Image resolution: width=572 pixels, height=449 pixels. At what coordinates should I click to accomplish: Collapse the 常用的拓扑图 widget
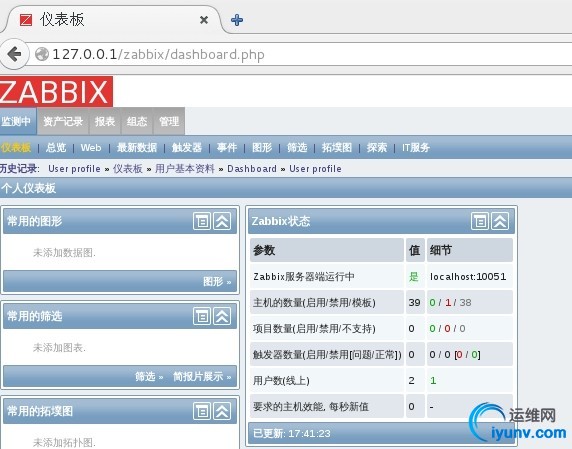[x=222, y=411]
